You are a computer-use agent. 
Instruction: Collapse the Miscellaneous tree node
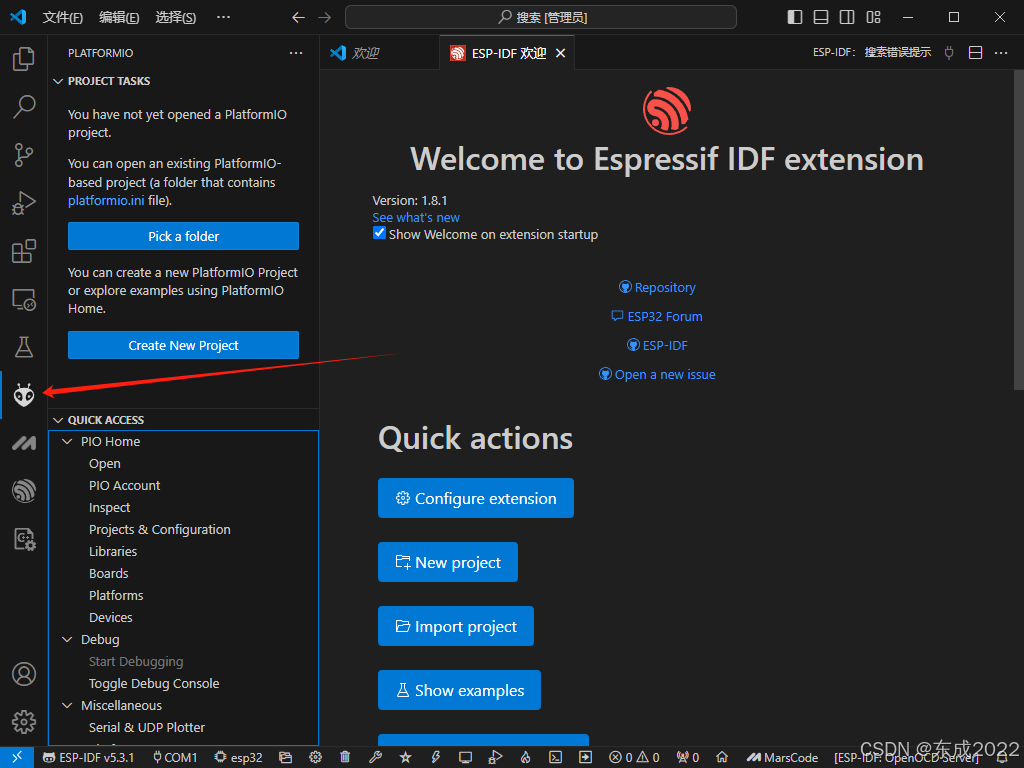(x=67, y=705)
